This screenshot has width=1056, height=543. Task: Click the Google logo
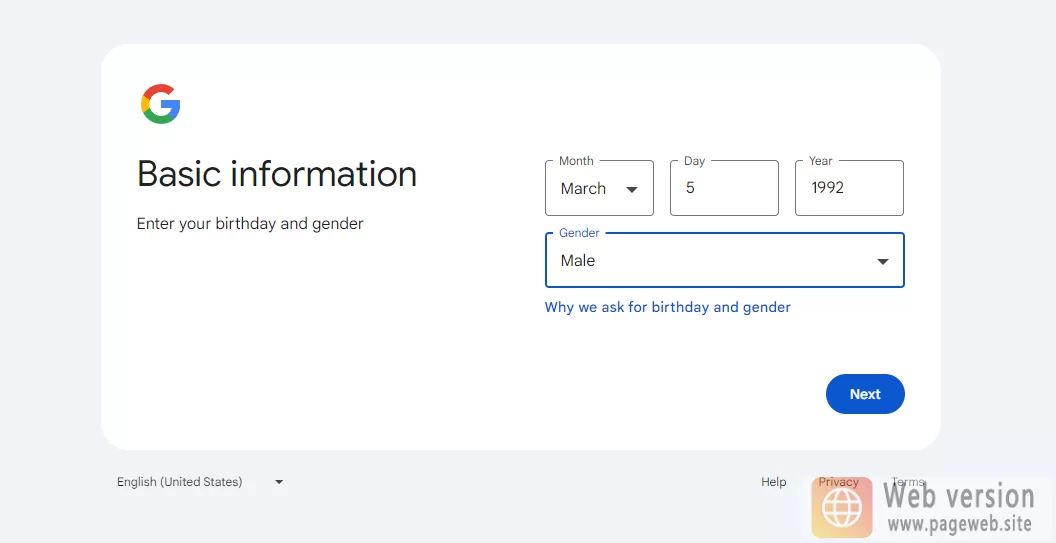click(160, 105)
